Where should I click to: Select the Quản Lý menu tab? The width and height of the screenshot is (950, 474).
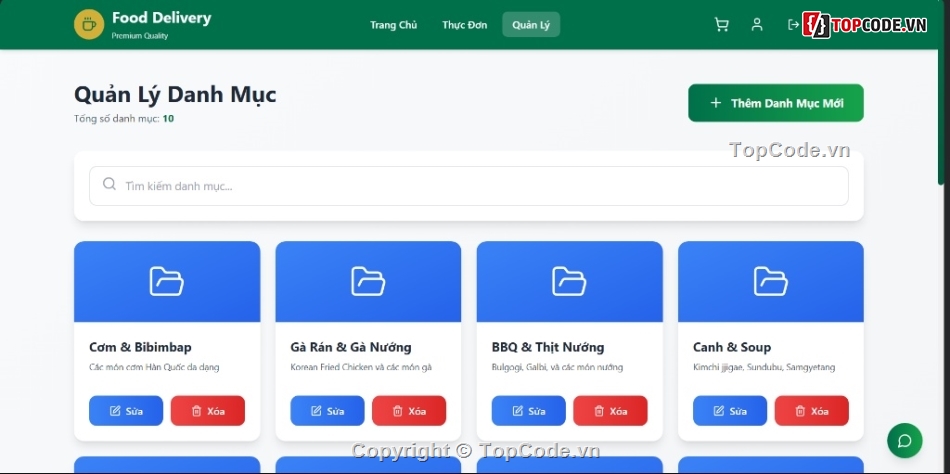(531, 25)
